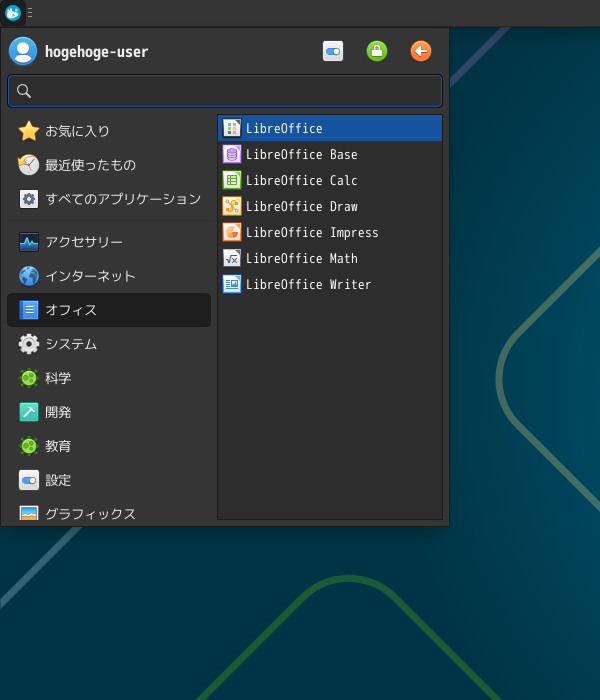Launch LibreOffice Math

[301, 259]
